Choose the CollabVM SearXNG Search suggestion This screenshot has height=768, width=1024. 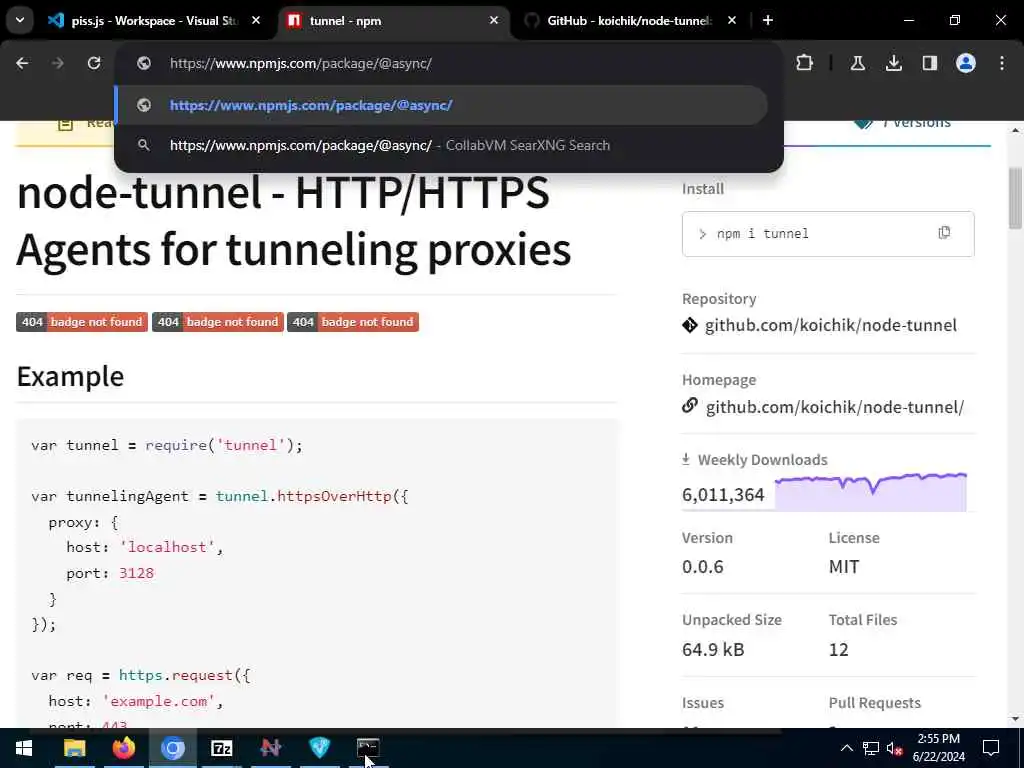(x=441, y=145)
